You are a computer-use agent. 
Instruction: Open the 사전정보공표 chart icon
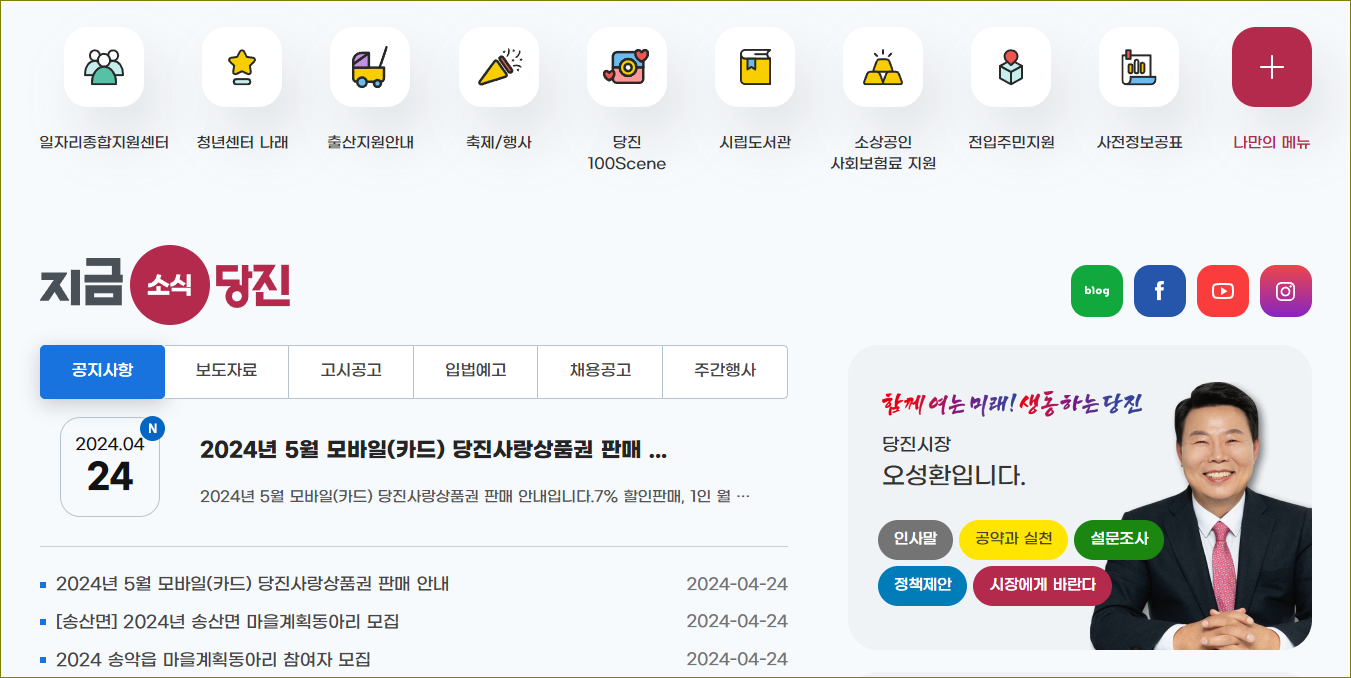(x=1138, y=66)
